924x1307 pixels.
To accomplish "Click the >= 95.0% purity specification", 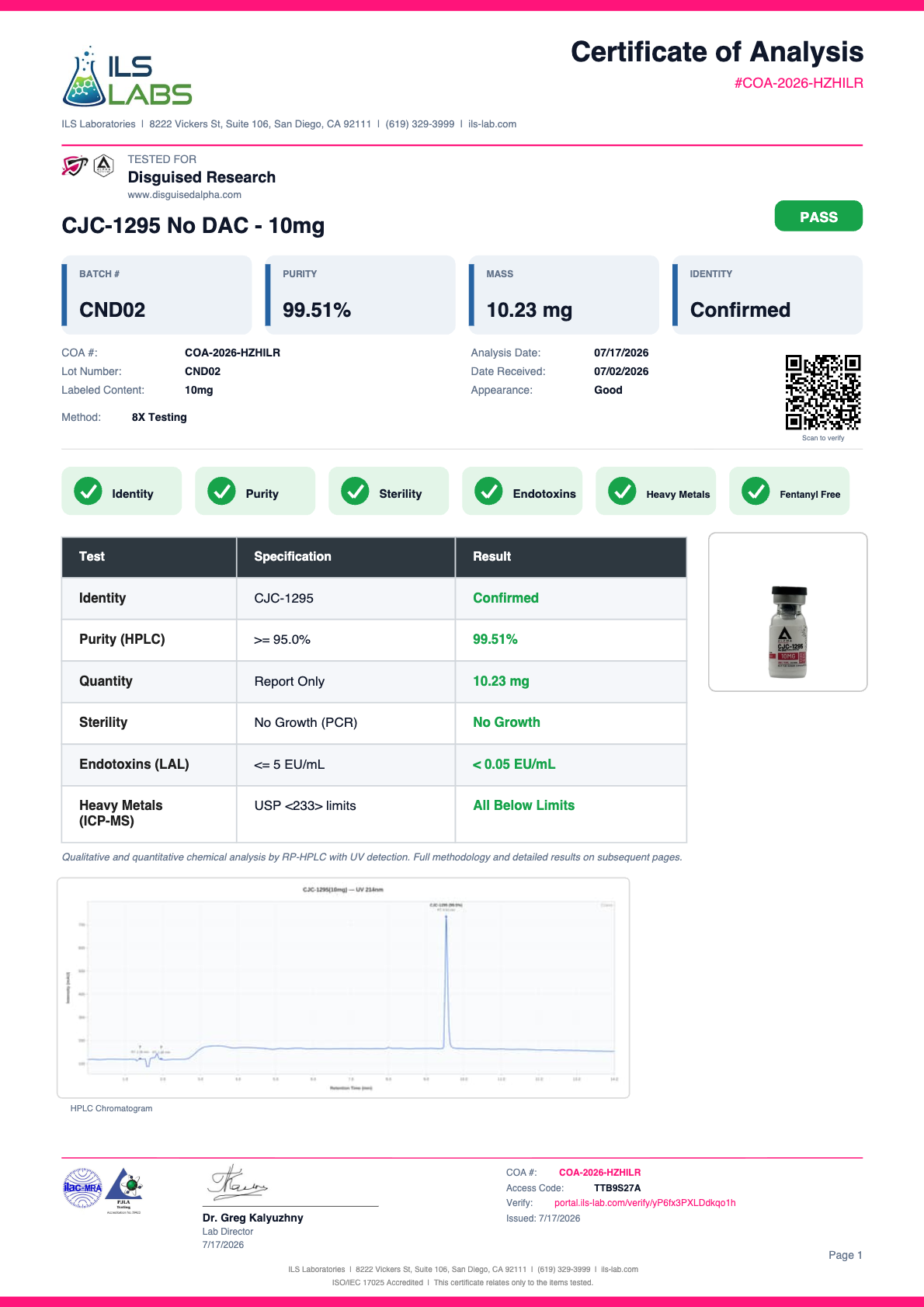I will pyautogui.click(x=283, y=640).
